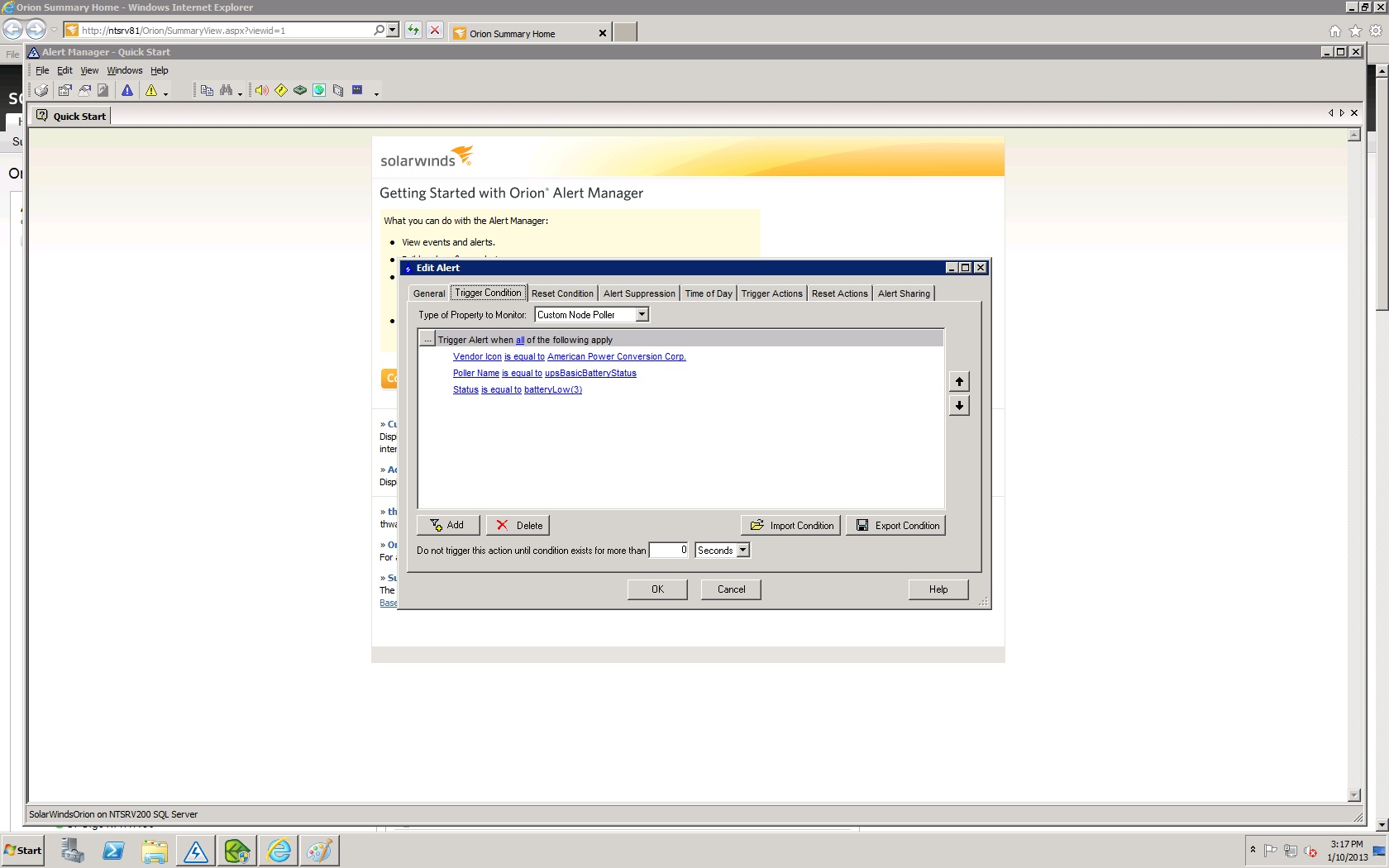Screen dimensions: 1389x868
Task: Open the Windows menu
Action: pyautogui.click(x=125, y=71)
